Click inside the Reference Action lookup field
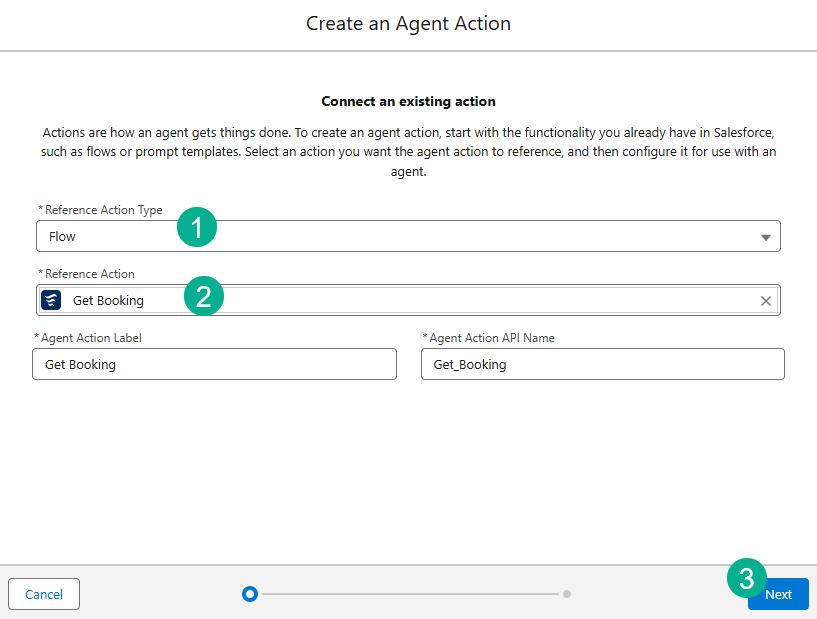 (450, 301)
